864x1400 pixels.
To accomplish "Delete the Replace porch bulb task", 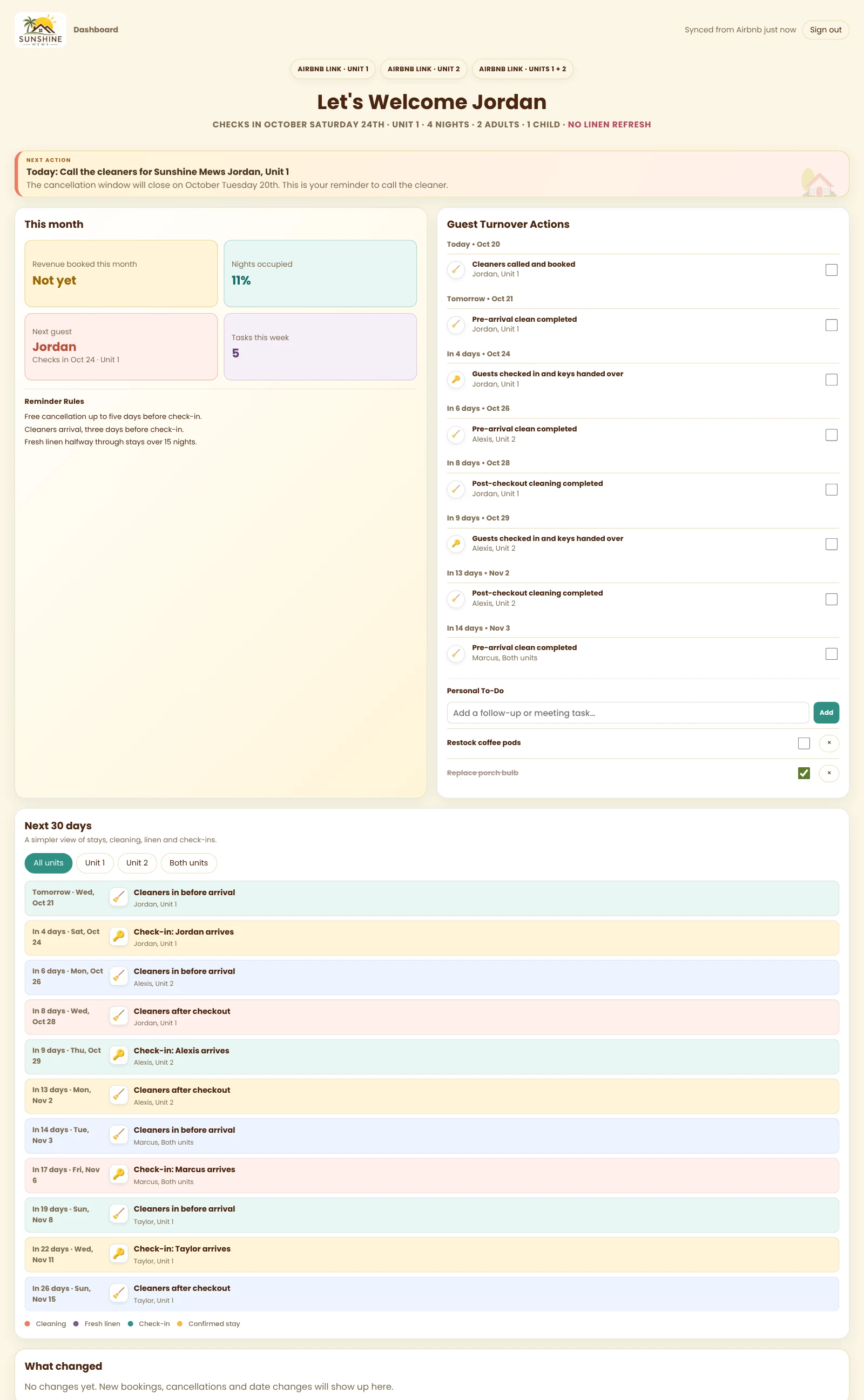I will (x=828, y=773).
